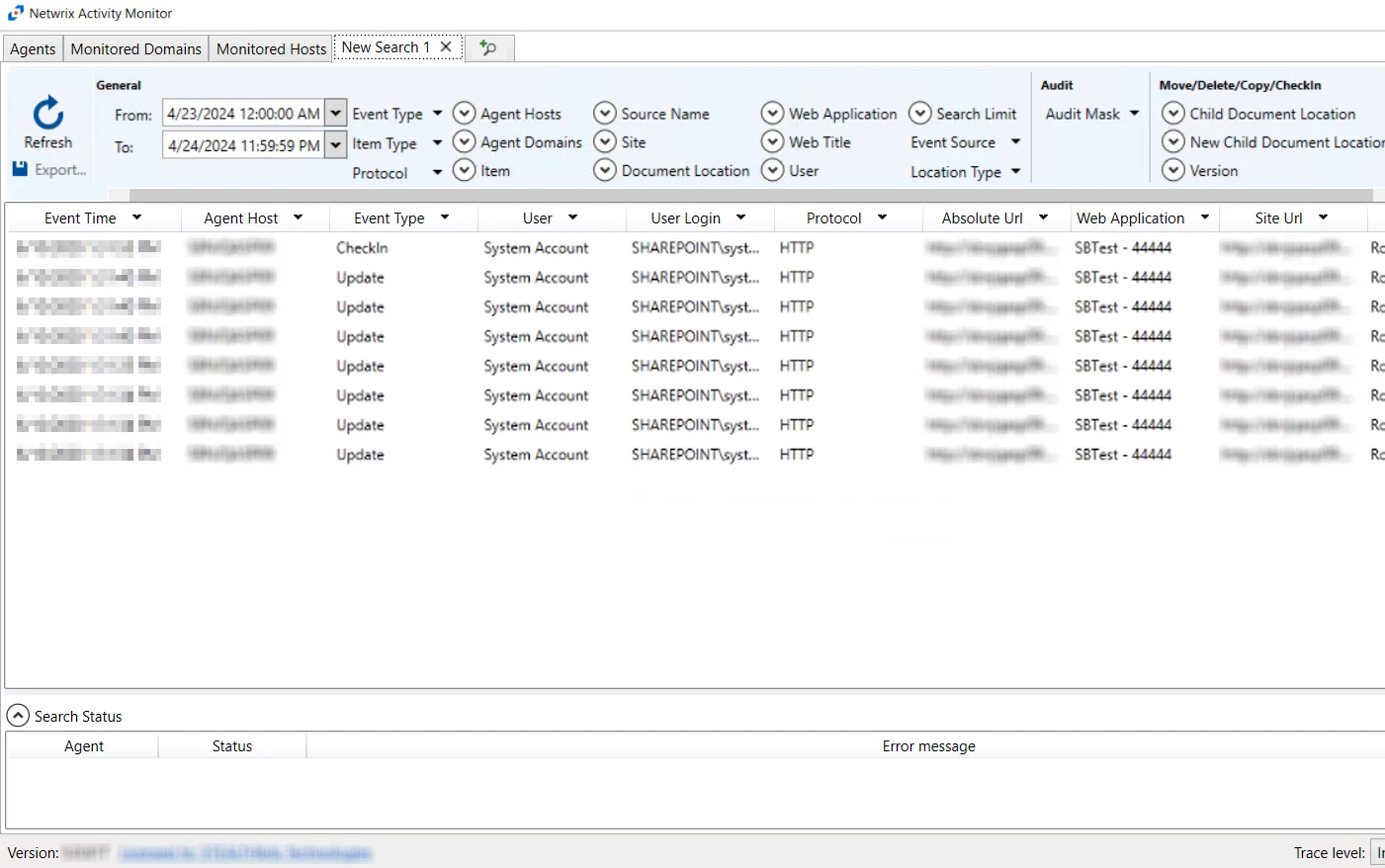The height and width of the screenshot is (868, 1385).
Task: Click the Refresh button label
Action: 47,142
